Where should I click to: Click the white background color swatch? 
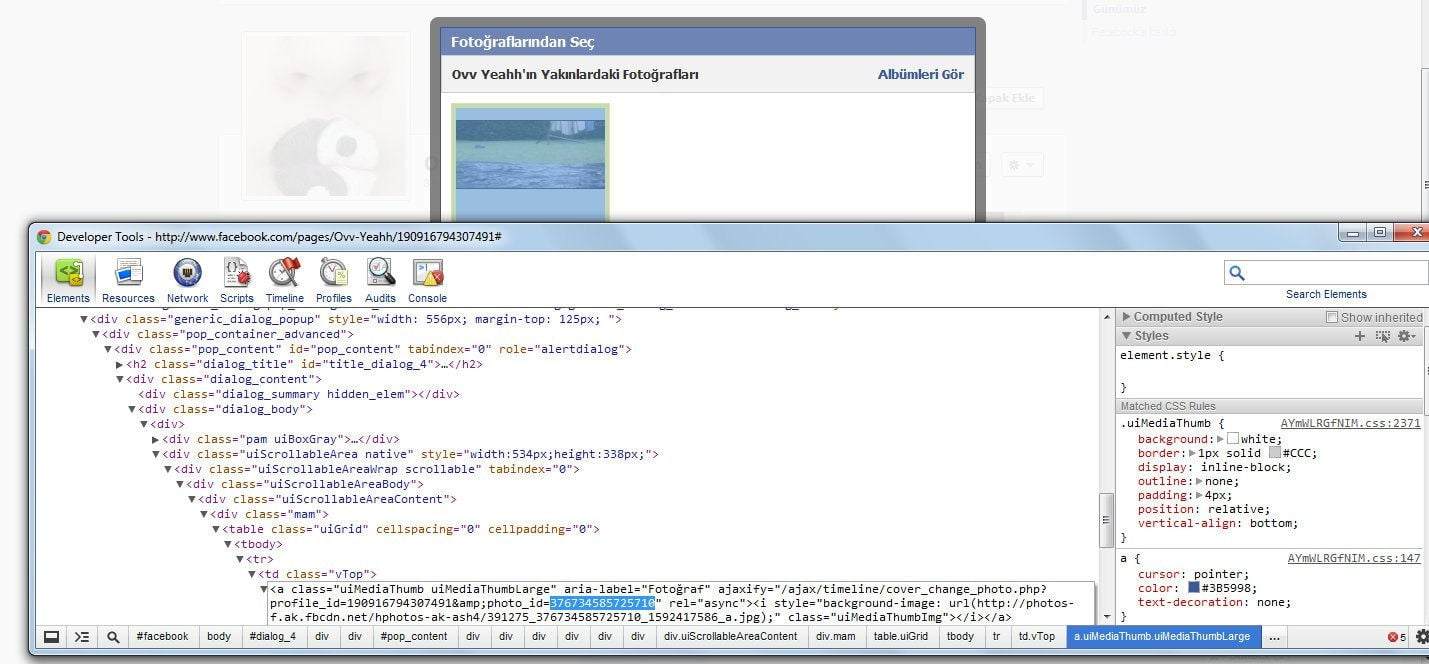point(1233,439)
